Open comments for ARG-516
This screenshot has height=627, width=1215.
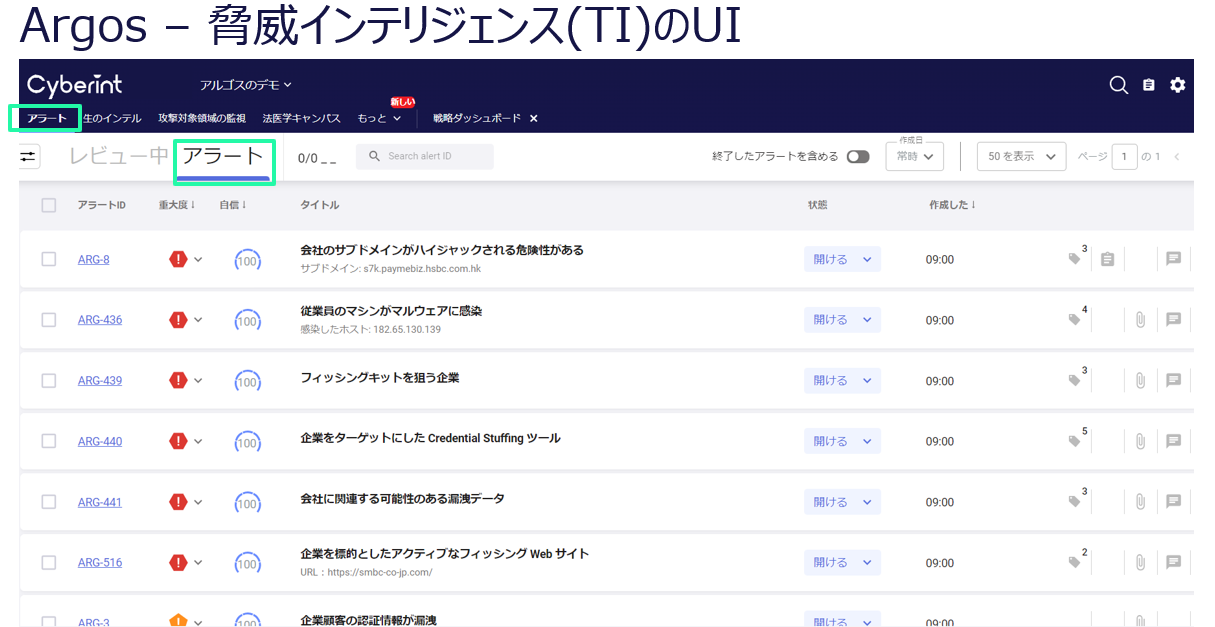click(1174, 562)
